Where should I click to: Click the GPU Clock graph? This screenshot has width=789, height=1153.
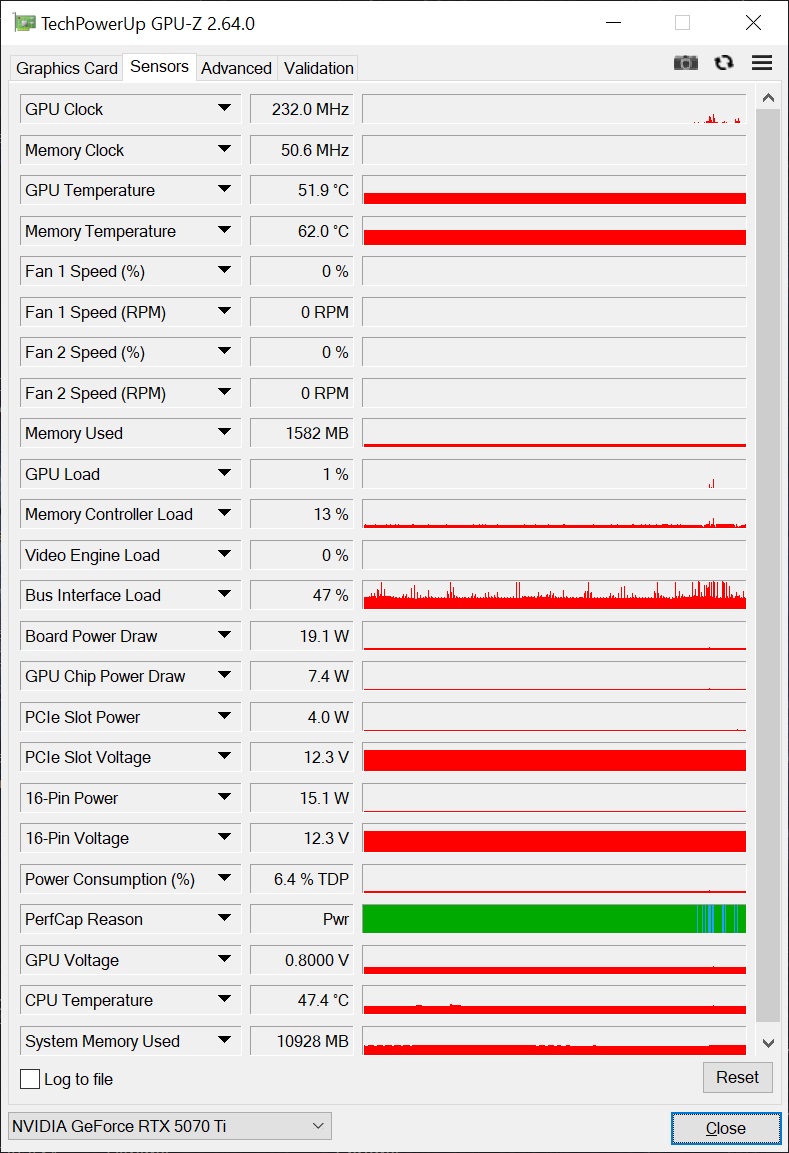(x=554, y=109)
